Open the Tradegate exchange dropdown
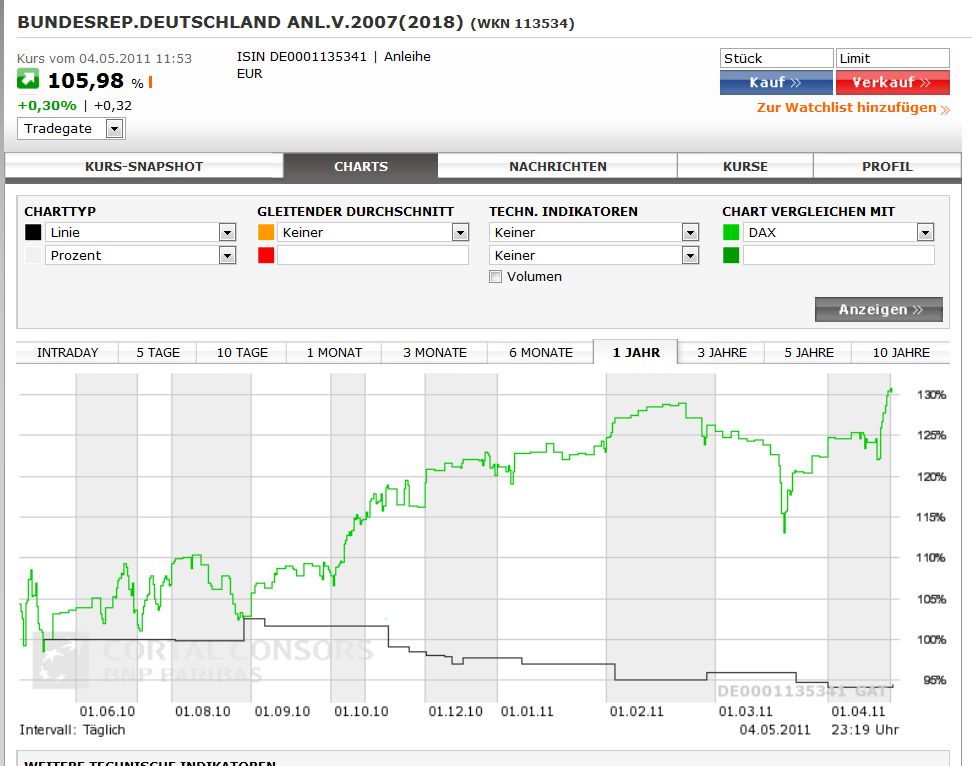972x766 pixels. pos(114,128)
